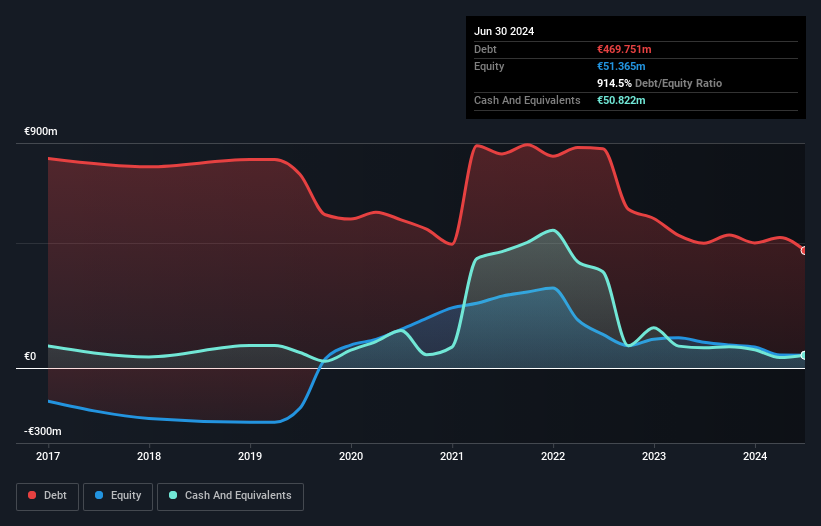This screenshot has height=526, width=821.
Task: Click the -€300m y-axis label
Action: 43,431
